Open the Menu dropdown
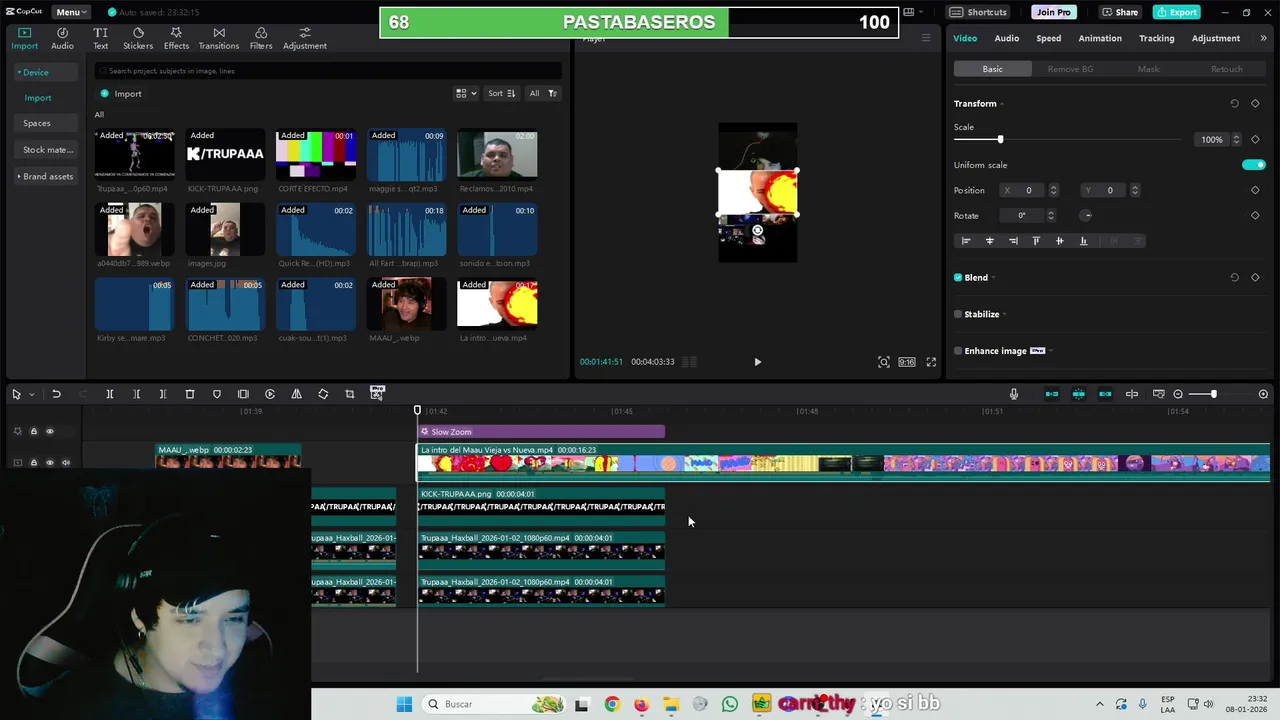Image resolution: width=1280 pixels, height=720 pixels. (x=71, y=12)
